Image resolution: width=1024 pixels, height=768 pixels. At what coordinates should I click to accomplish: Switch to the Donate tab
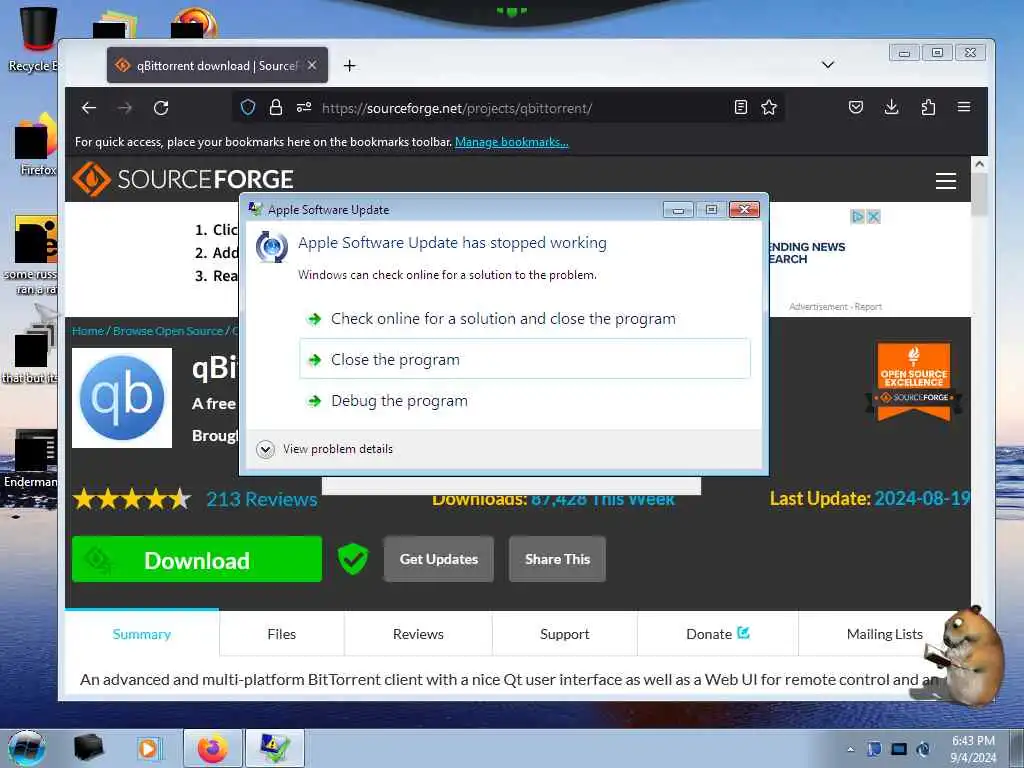point(717,634)
